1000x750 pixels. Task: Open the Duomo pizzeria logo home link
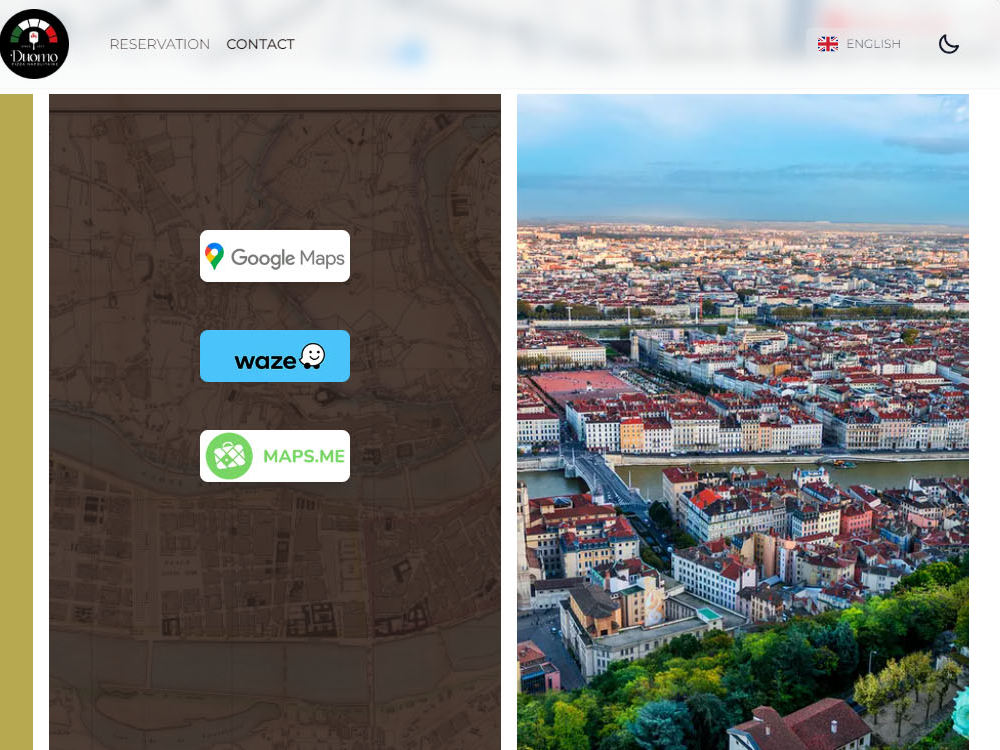tap(34, 44)
